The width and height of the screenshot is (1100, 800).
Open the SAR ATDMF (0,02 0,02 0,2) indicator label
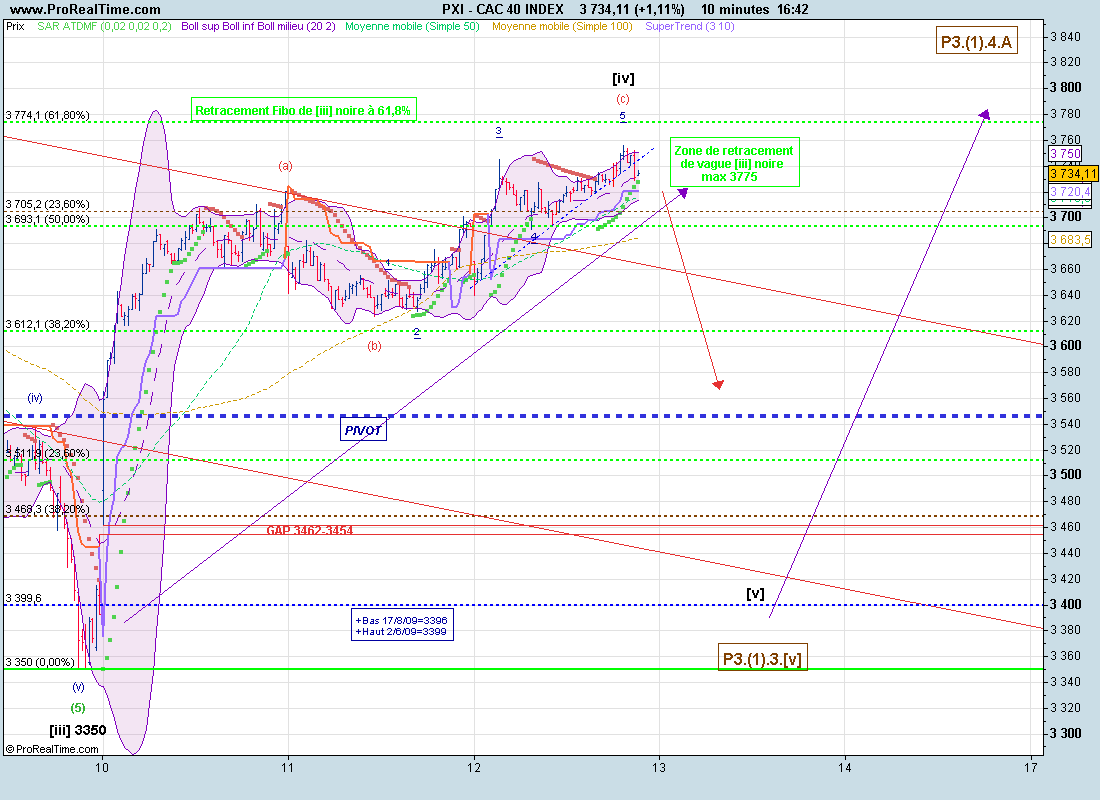(x=105, y=26)
